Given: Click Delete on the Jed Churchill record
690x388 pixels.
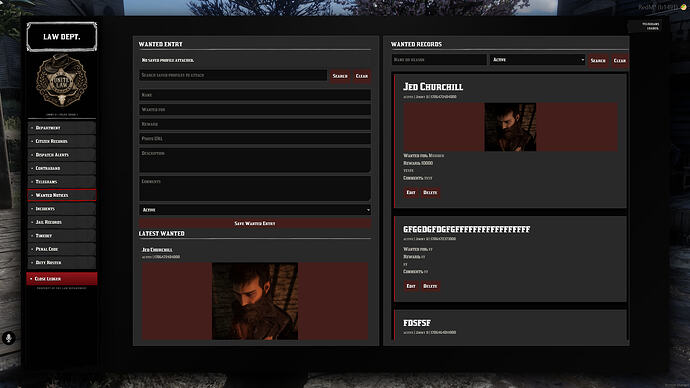Looking at the screenshot, I should point(430,192).
